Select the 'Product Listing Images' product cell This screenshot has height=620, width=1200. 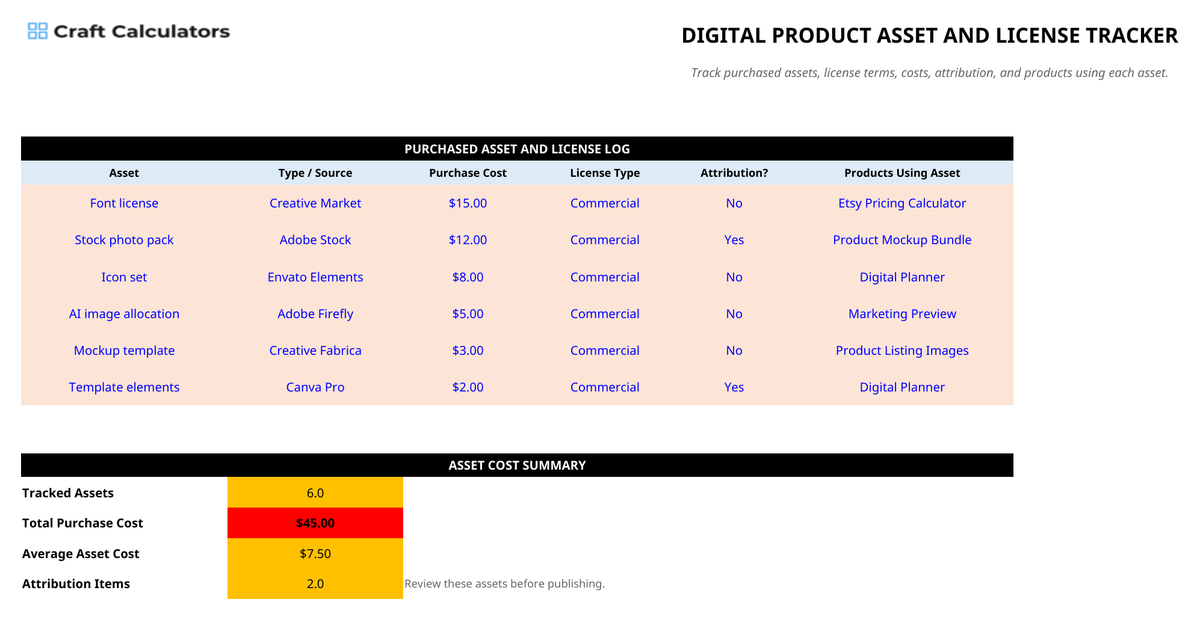click(x=902, y=351)
